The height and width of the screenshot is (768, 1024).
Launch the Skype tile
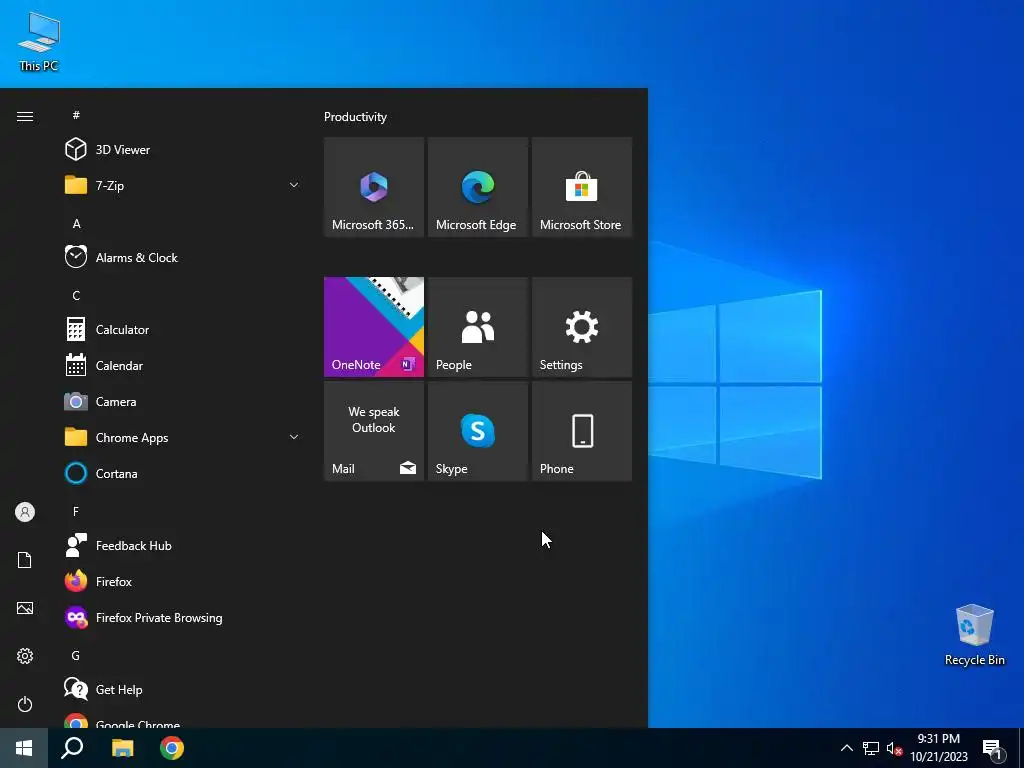(x=477, y=431)
